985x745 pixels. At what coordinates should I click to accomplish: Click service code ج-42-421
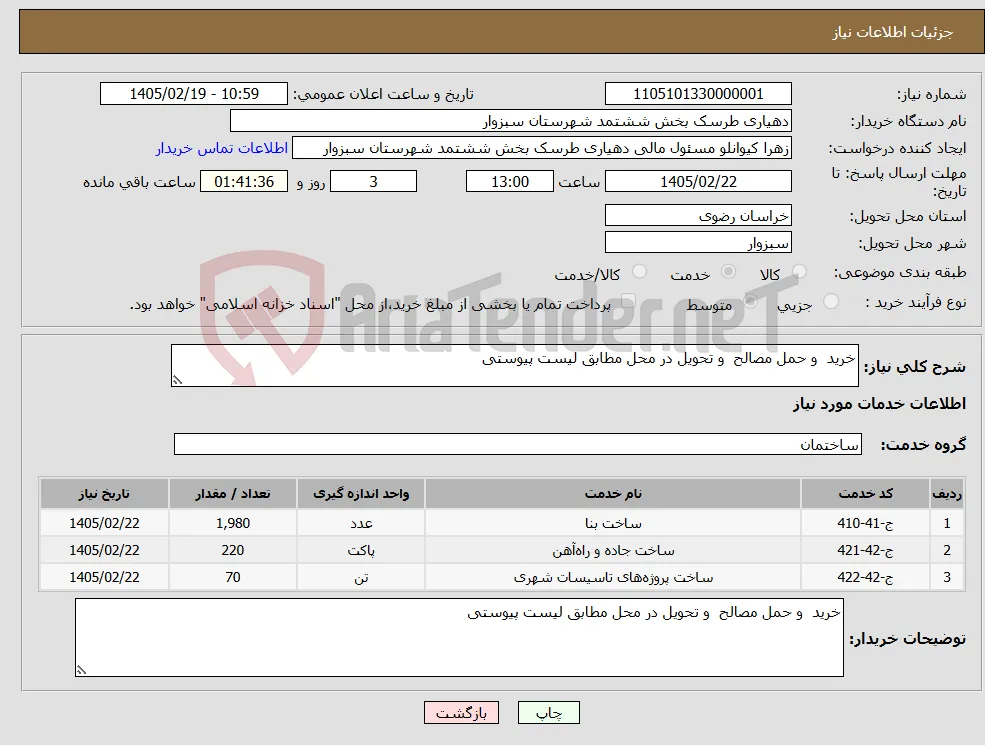coord(865,550)
